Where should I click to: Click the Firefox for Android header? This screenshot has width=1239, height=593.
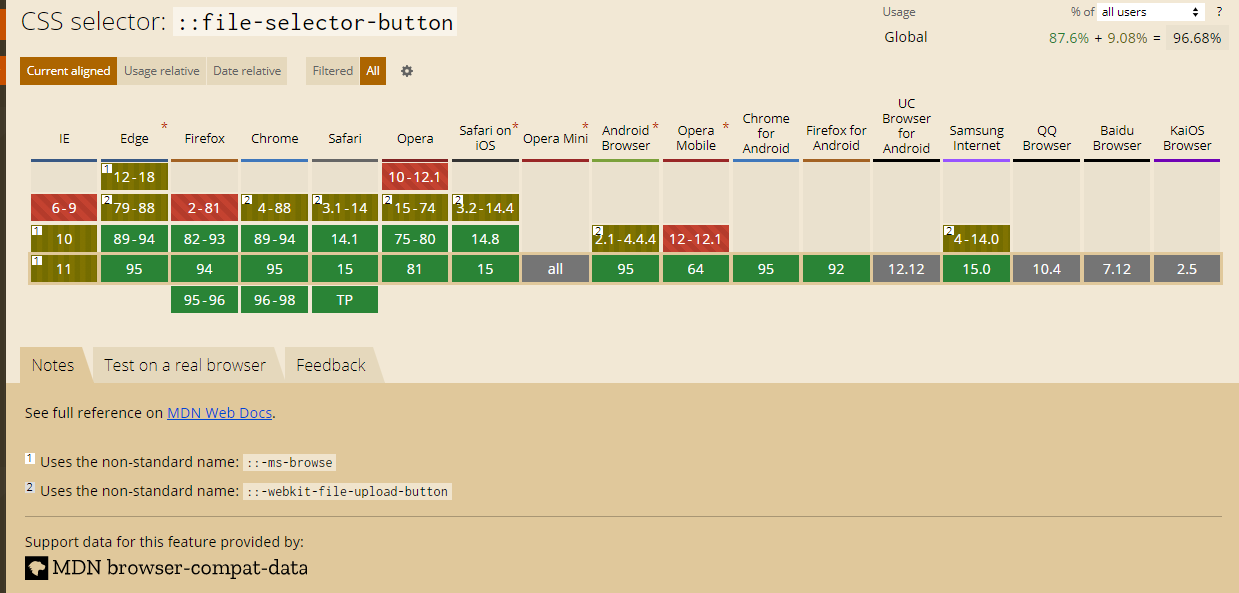pos(836,138)
